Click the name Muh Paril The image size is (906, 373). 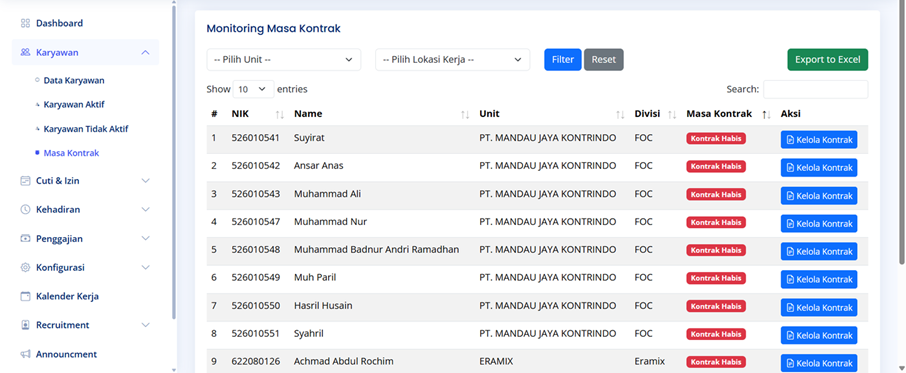coord(315,278)
